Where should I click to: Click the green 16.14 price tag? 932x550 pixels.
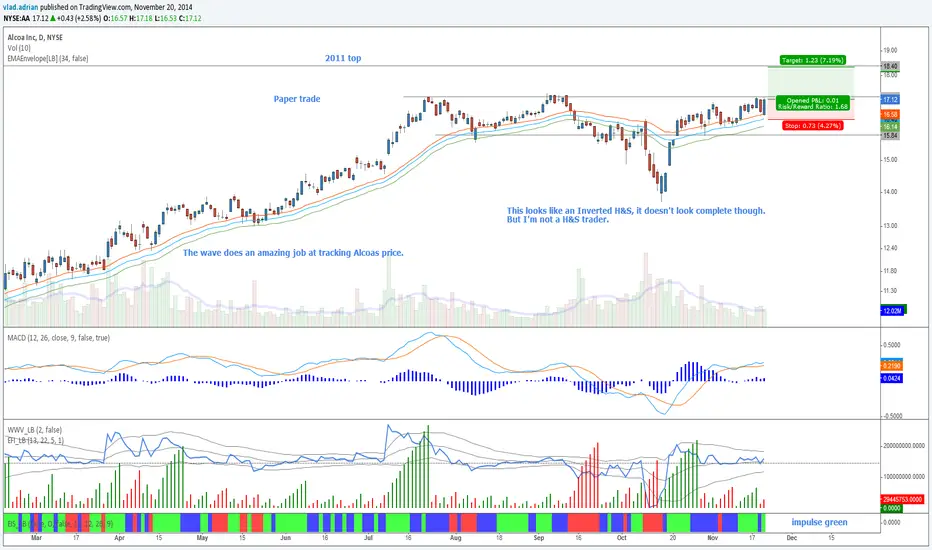point(890,127)
